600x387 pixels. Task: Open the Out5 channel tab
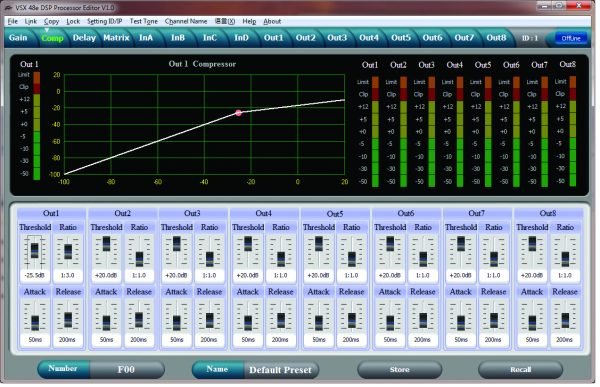coord(401,38)
